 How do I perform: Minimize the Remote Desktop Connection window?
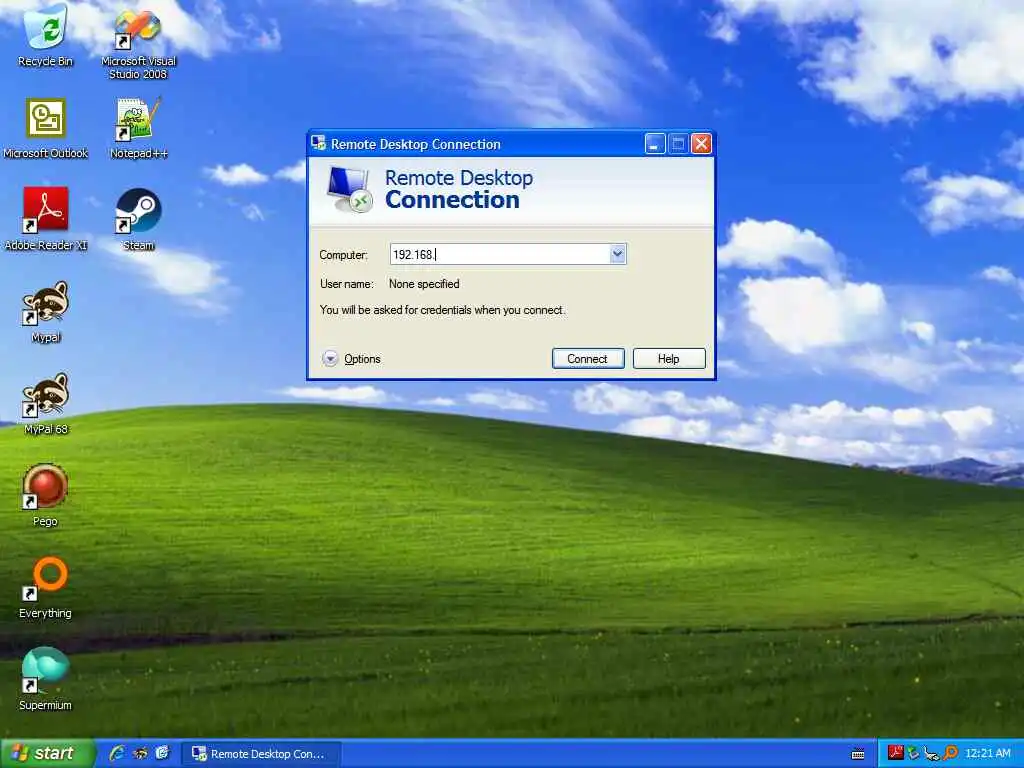tap(655, 144)
